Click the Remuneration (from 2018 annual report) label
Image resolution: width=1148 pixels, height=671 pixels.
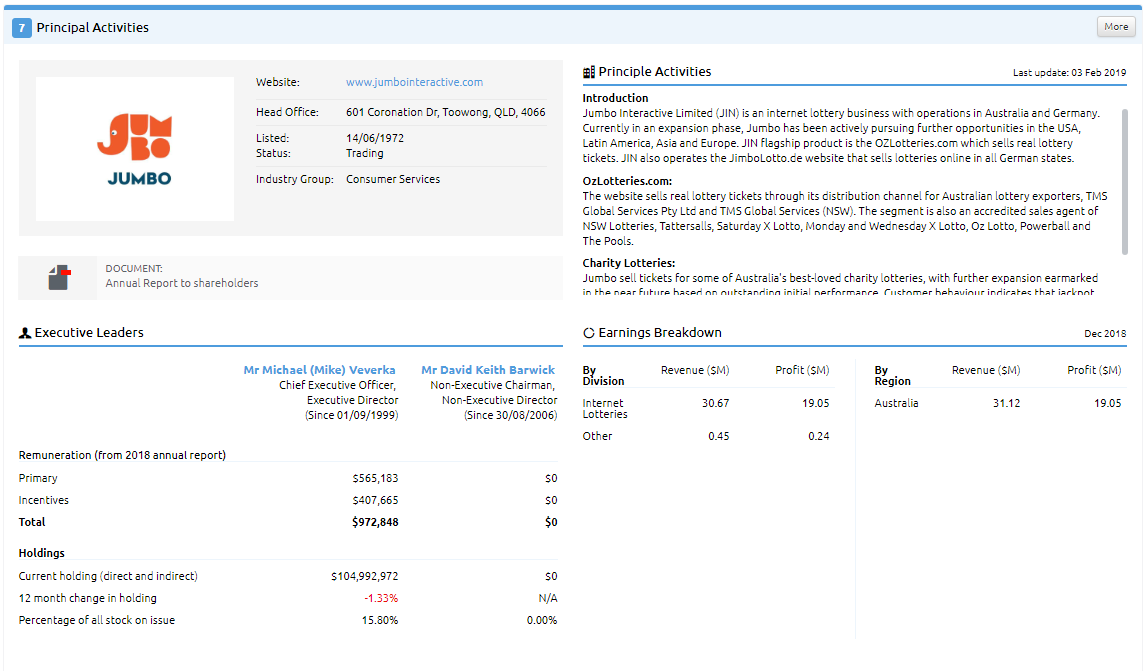click(122, 455)
